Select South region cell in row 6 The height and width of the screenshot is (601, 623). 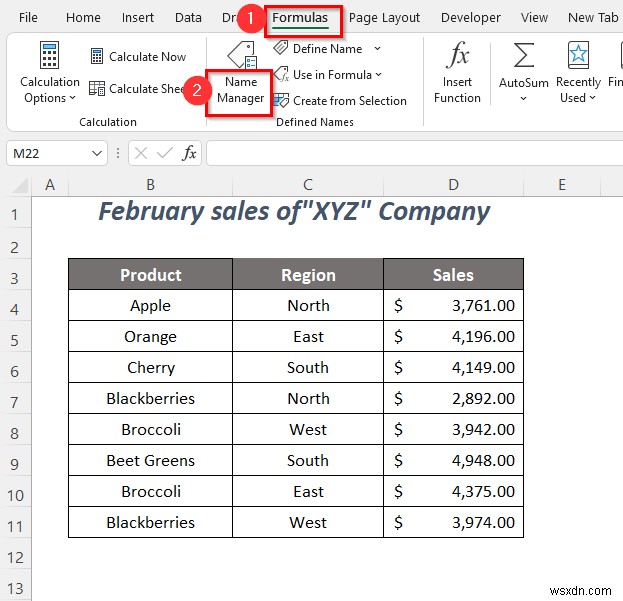[x=308, y=367]
